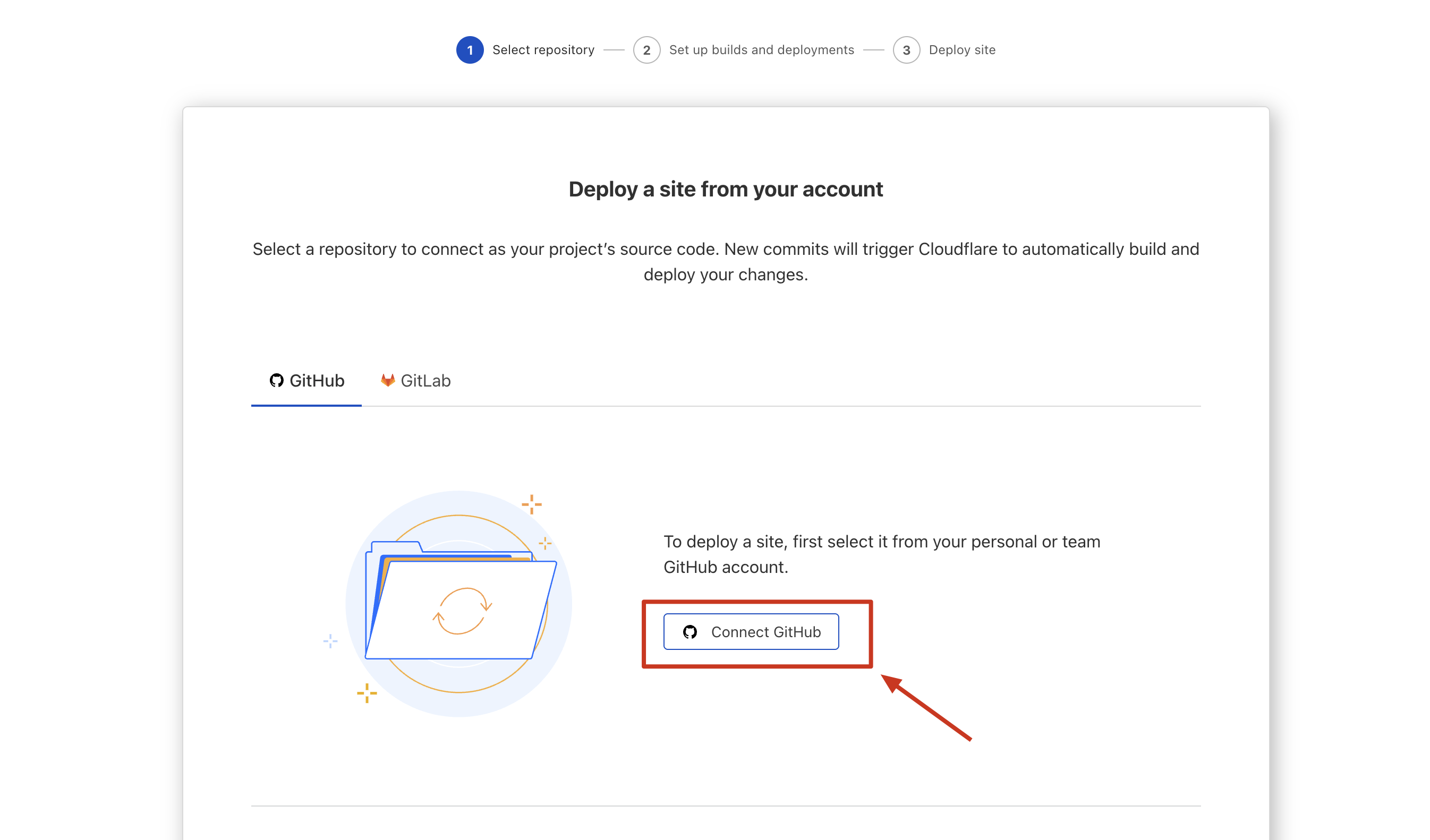The width and height of the screenshot is (1430, 840).
Task: Click the repository description paragraph
Action: tap(725, 261)
